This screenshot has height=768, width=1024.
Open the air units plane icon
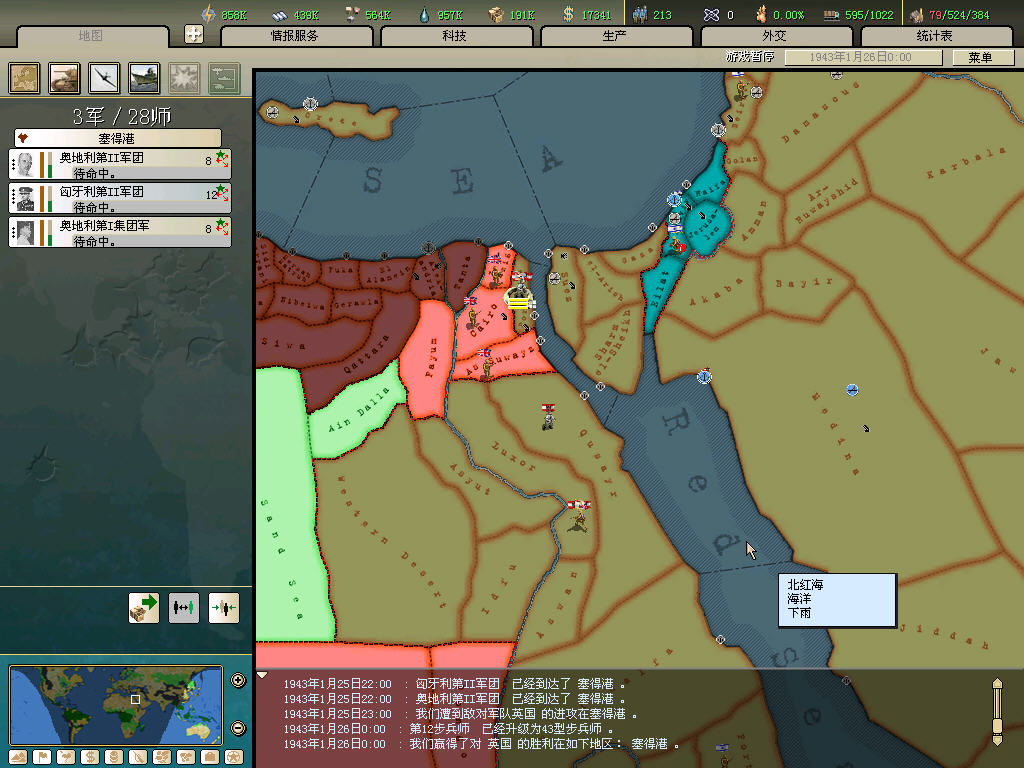[104, 78]
